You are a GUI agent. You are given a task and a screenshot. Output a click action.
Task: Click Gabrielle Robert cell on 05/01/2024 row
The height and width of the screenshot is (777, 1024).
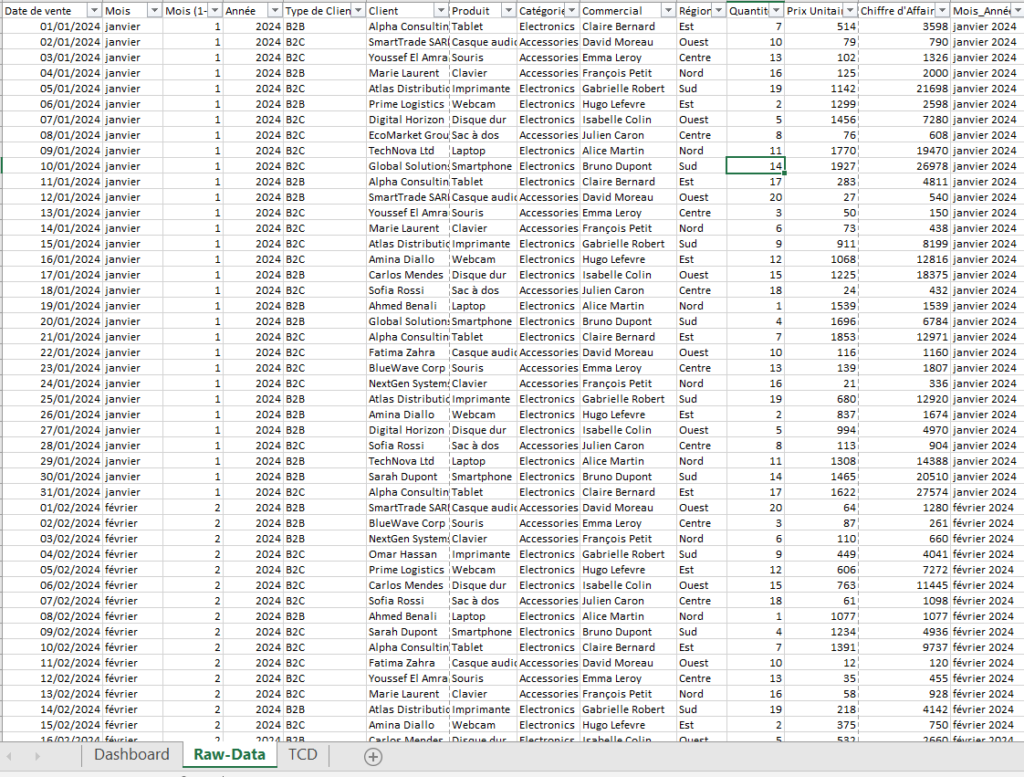click(x=628, y=89)
